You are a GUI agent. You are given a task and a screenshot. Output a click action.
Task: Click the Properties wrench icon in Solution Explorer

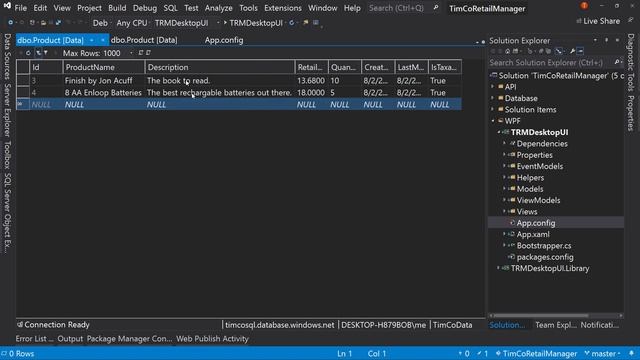pyautogui.click(x=572, y=51)
